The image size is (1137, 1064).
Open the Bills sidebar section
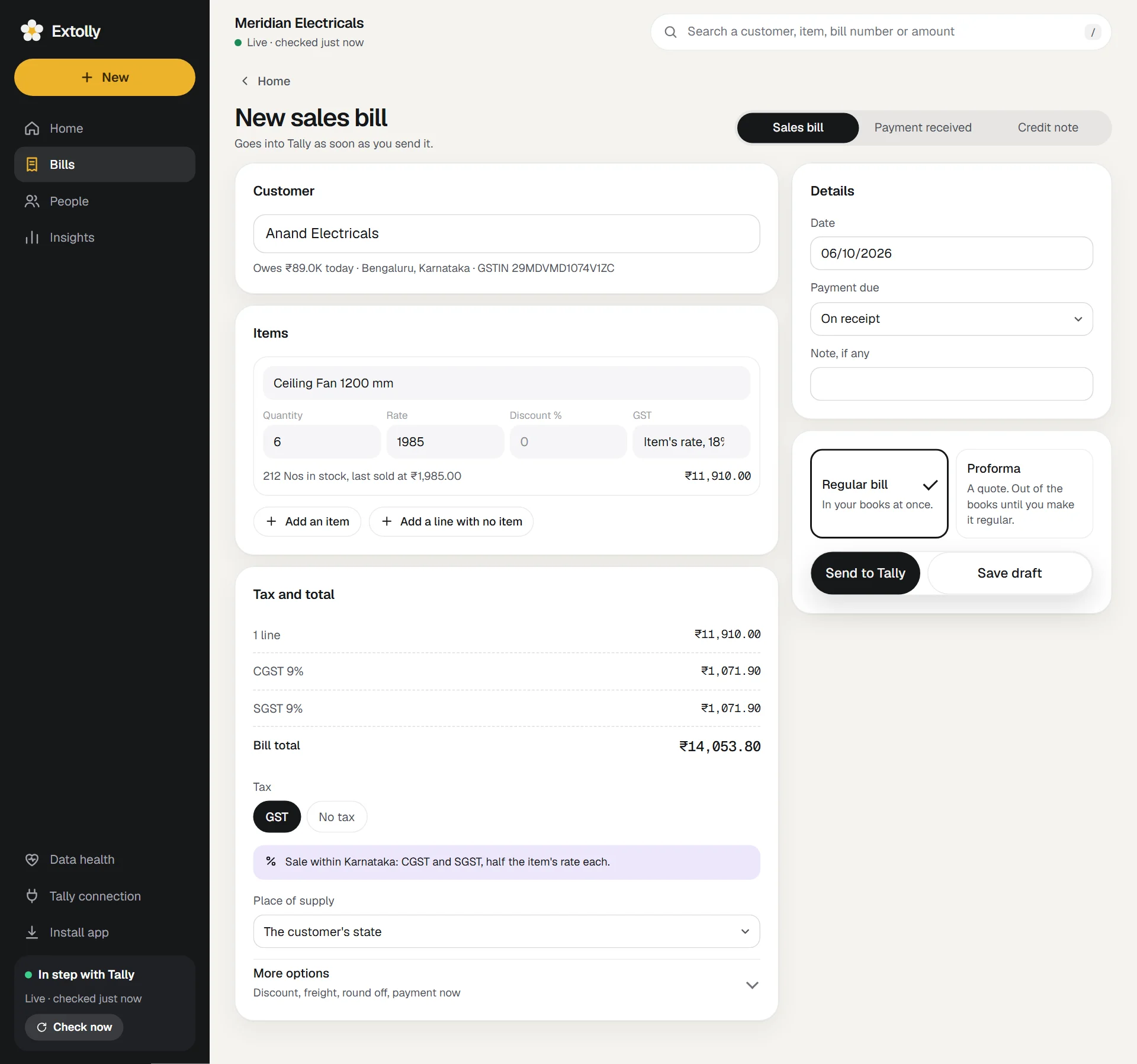tap(104, 165)
